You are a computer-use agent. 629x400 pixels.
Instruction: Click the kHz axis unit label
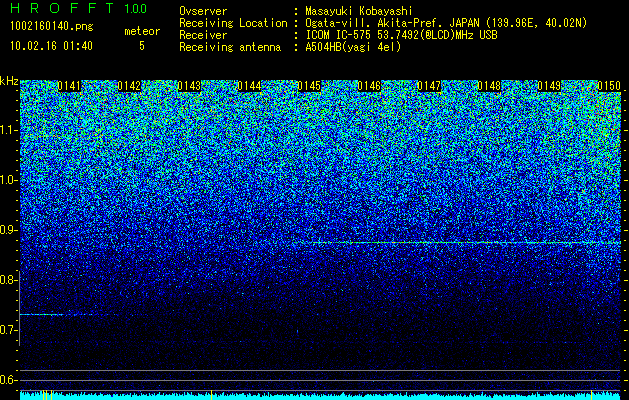(x=9, y=81)
